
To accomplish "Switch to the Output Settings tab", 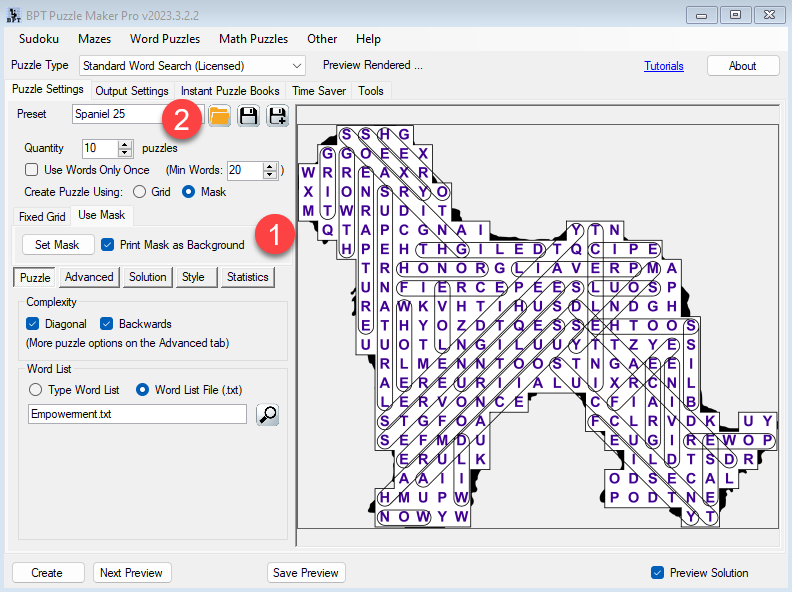I will click(x=131, y=91).
